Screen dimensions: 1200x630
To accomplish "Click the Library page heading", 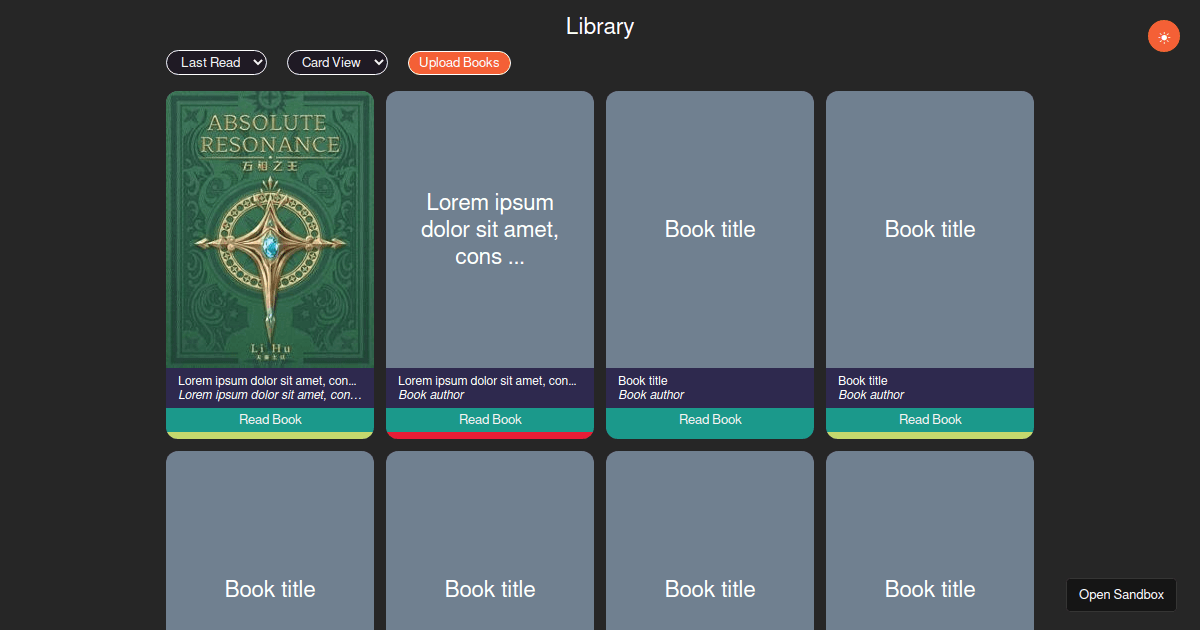I will click(599, 26).
